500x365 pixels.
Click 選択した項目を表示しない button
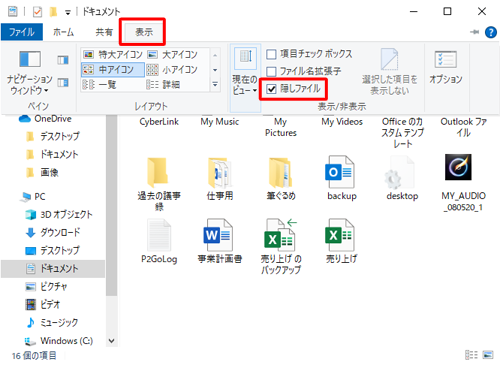(389, 71)
